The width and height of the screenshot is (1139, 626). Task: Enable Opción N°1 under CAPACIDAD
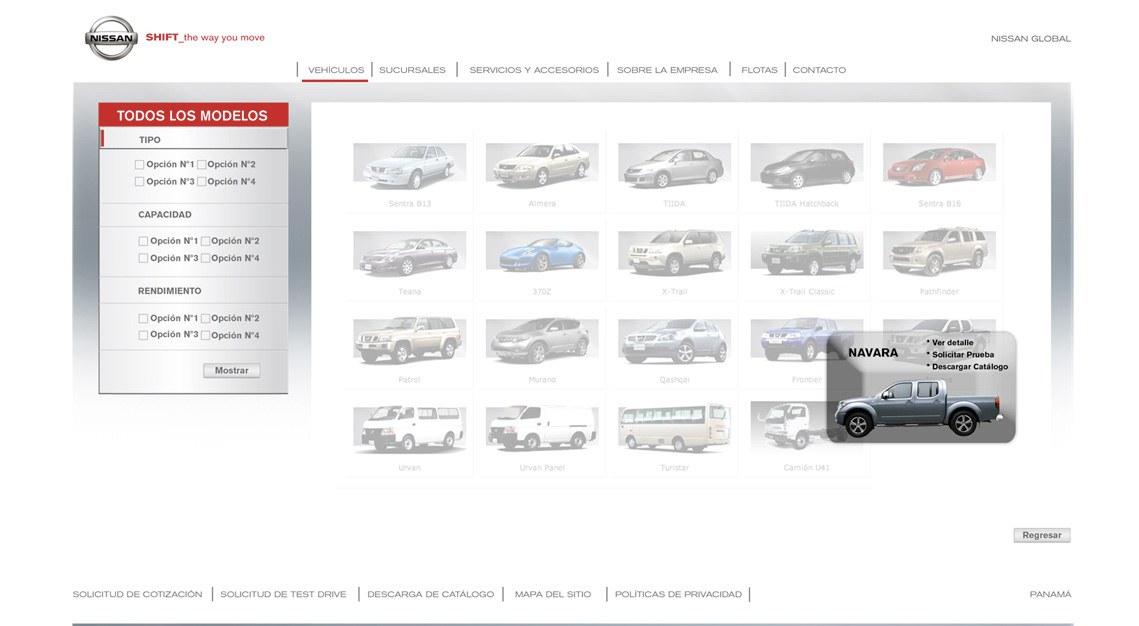[x=143, y=241]
